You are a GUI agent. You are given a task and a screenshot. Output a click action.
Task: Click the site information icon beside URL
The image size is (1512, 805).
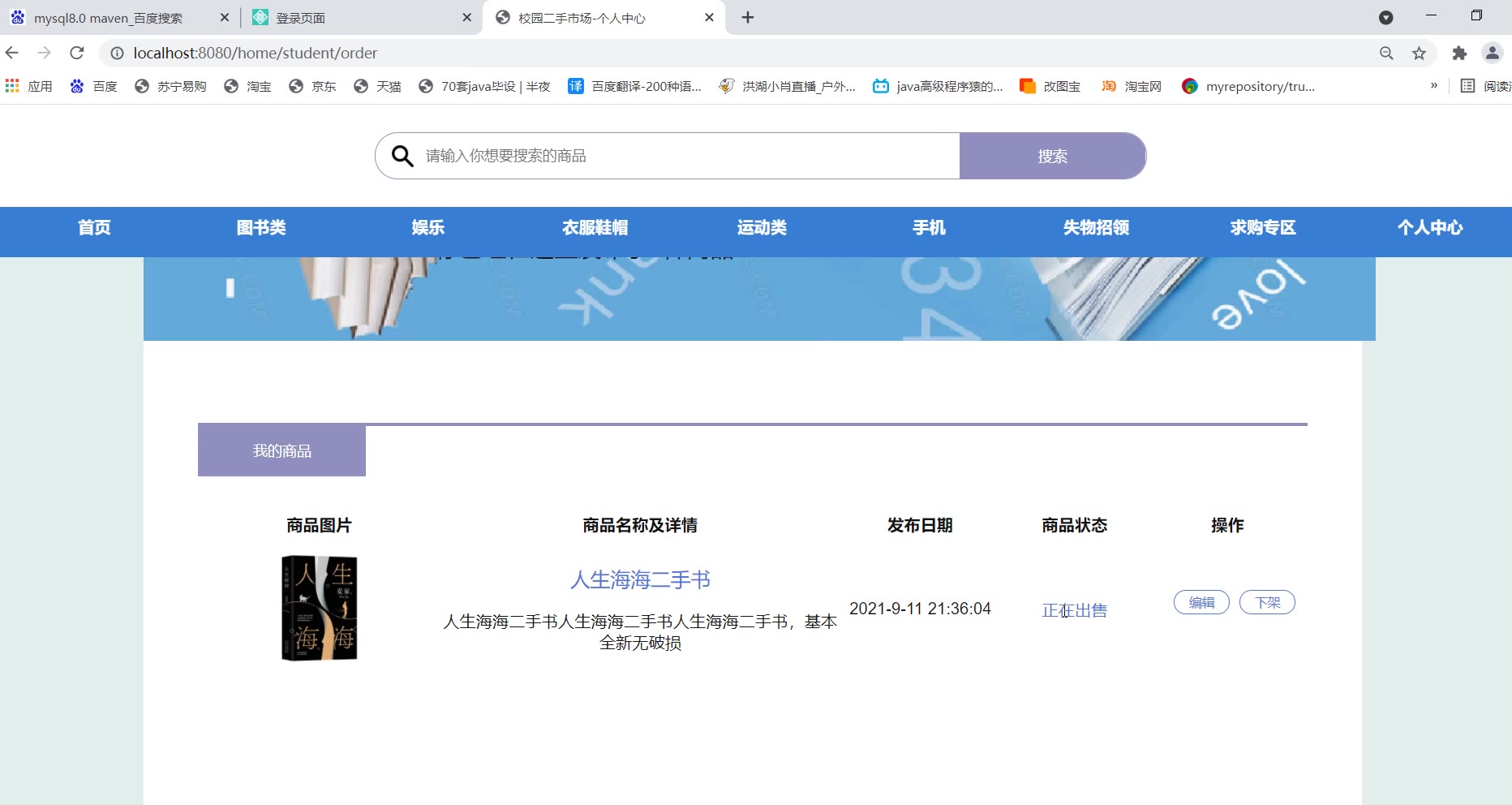(117, 53)
